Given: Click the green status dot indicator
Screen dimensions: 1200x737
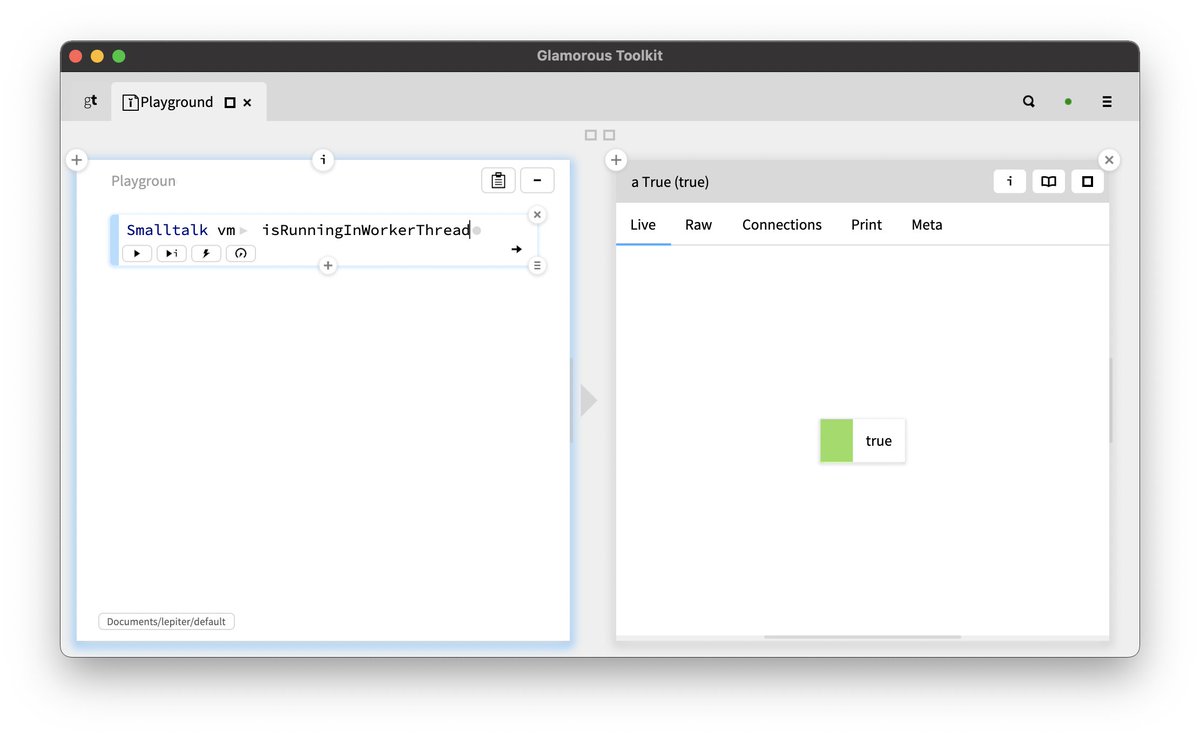Looking at the screenshot, I should coord(1068,101).
